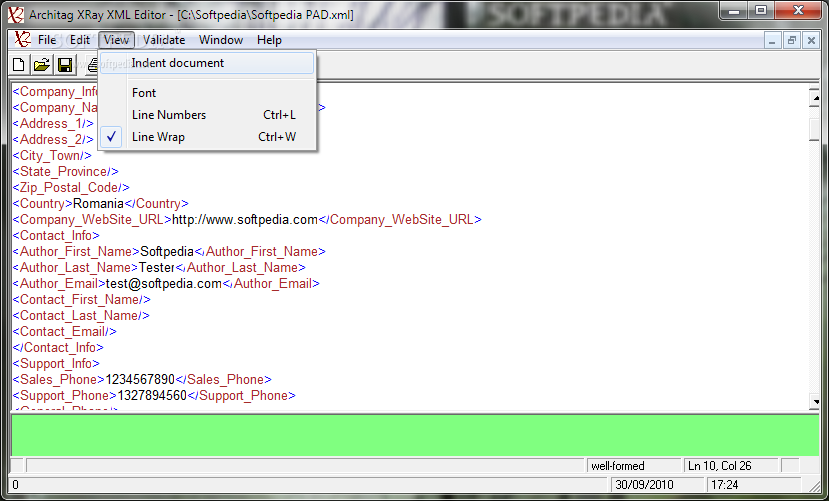829x501 pixels.
Task: Choose Indent document from View menu
Action: pos(207,63)
